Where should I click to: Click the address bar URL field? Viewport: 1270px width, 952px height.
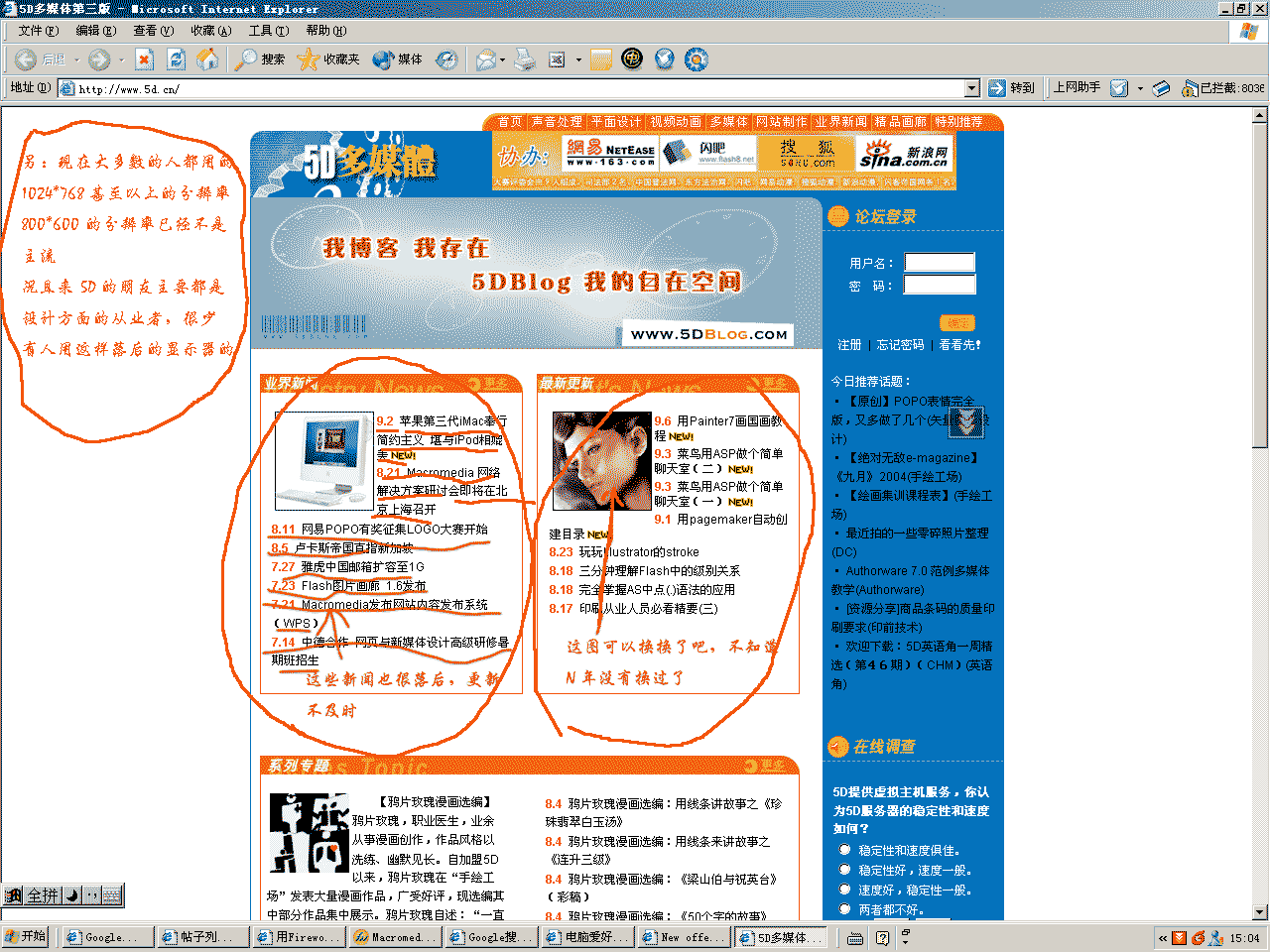click(520, 88)
